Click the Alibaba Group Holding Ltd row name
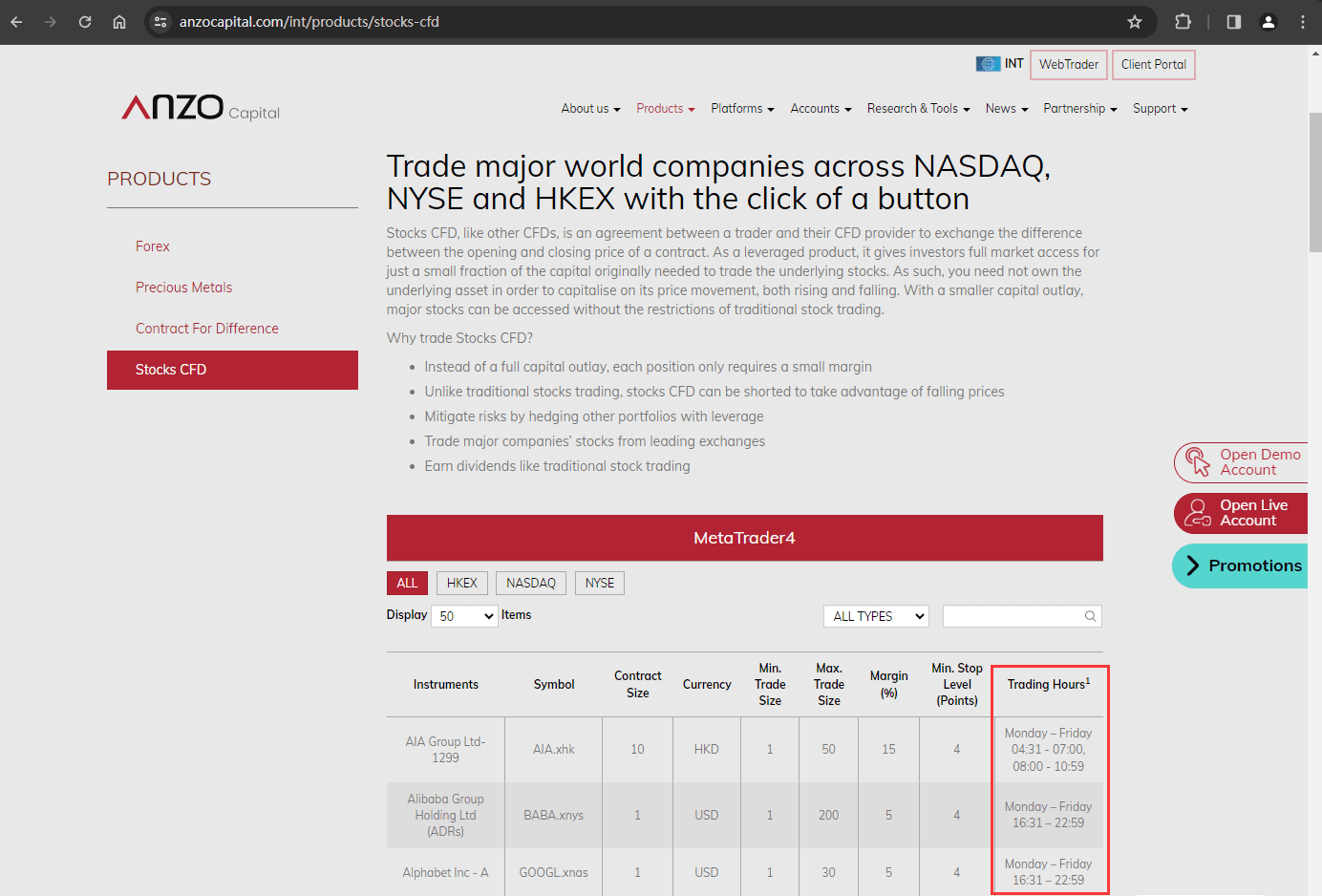1322x896 pixels. pyautogui.click(x=445, y=815)
